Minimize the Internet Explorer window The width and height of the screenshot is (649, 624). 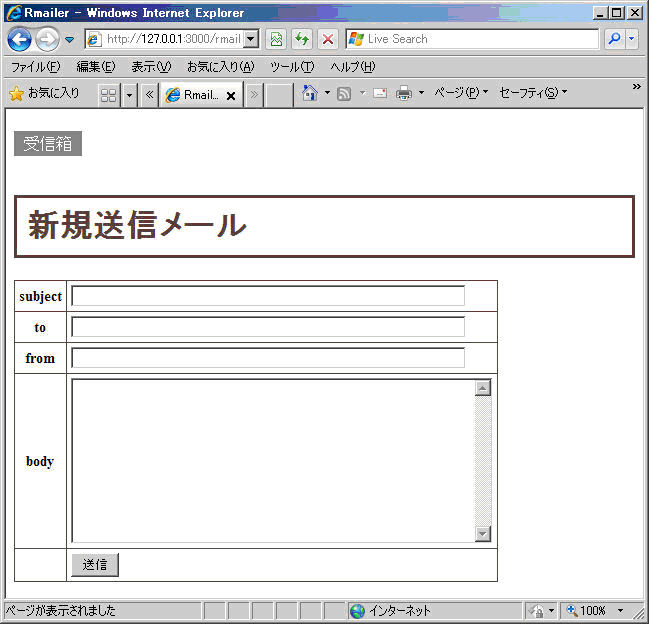(600, 13)
